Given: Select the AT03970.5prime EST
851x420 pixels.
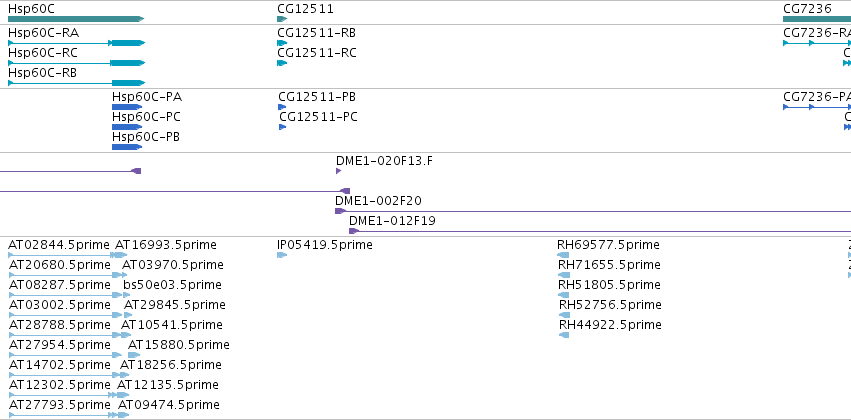Looking at the screenshot, I should 126,275.
